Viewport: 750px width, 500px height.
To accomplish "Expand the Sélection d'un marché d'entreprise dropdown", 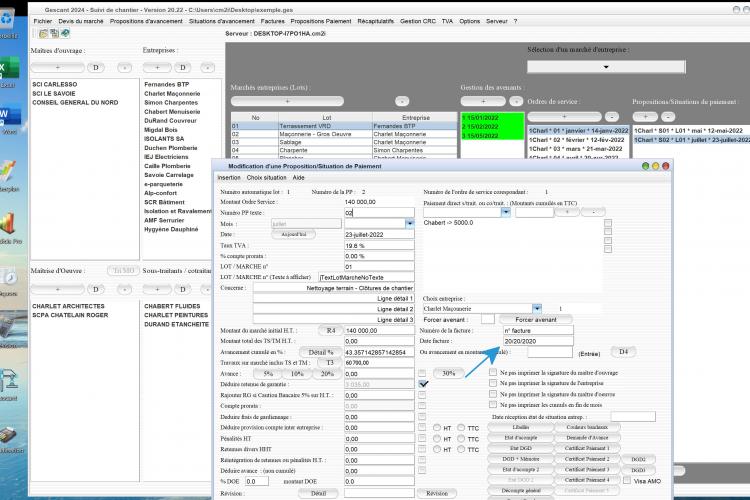I will pos(606,67).
